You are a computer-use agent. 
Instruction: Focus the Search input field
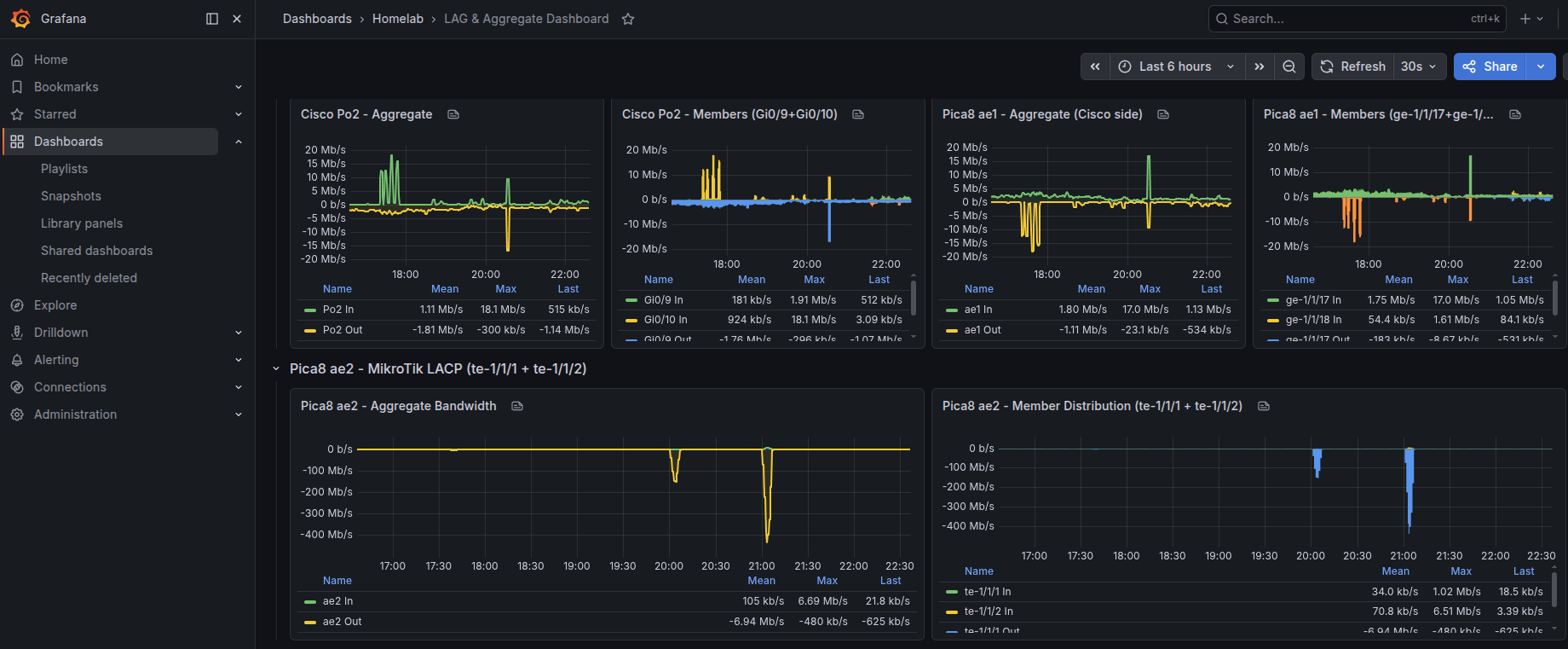[1357, 19]
